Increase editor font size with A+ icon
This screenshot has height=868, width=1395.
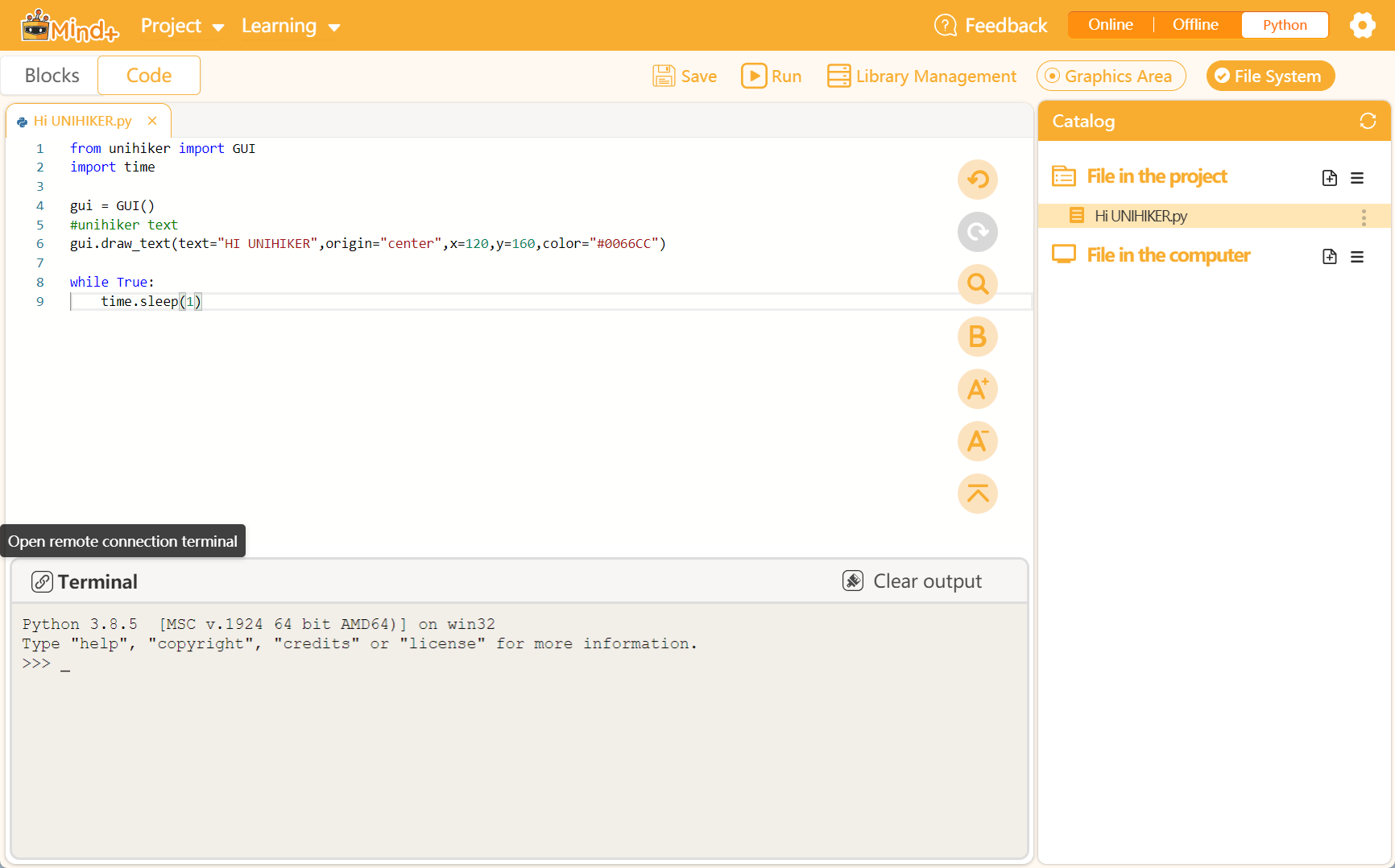pos(977,389)
